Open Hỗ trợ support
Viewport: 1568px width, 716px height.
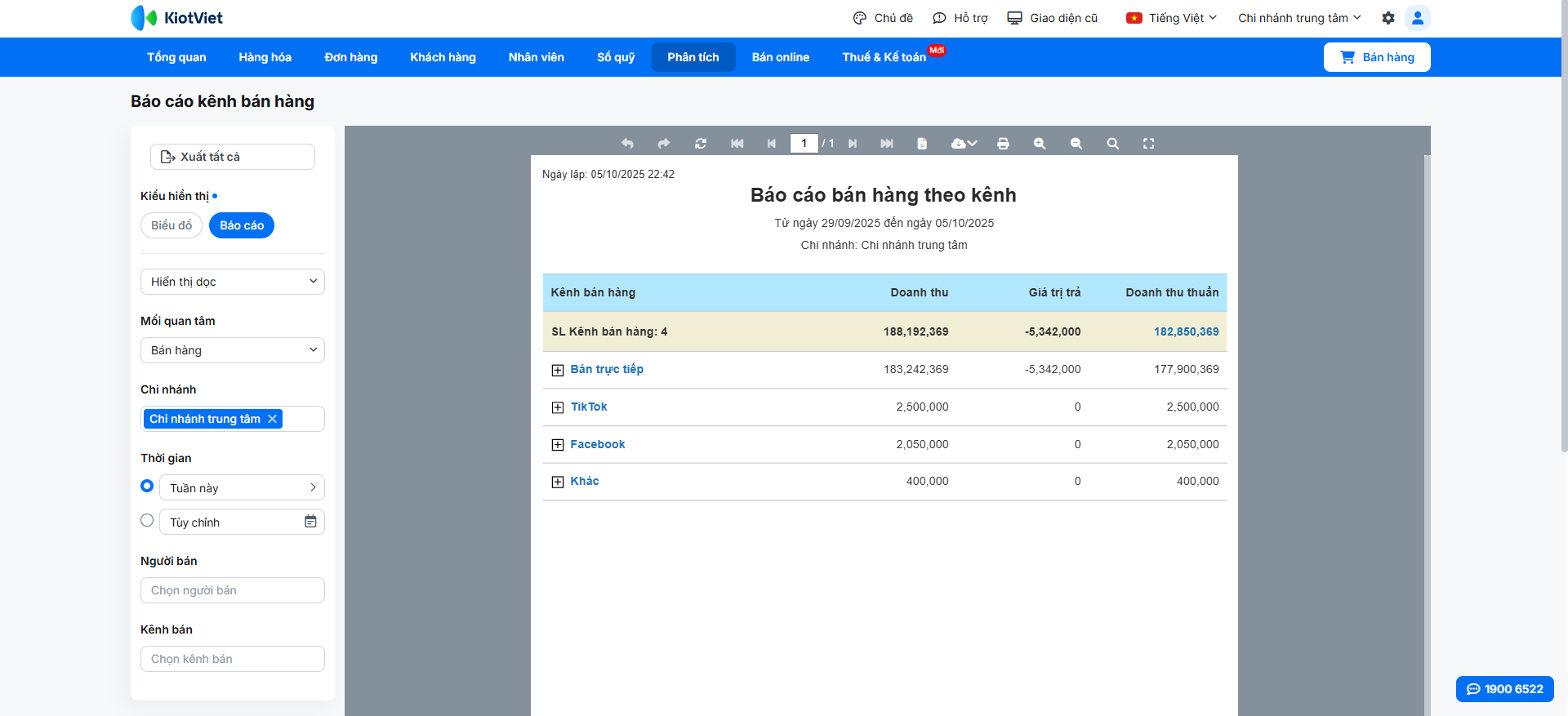click(960, 18)
